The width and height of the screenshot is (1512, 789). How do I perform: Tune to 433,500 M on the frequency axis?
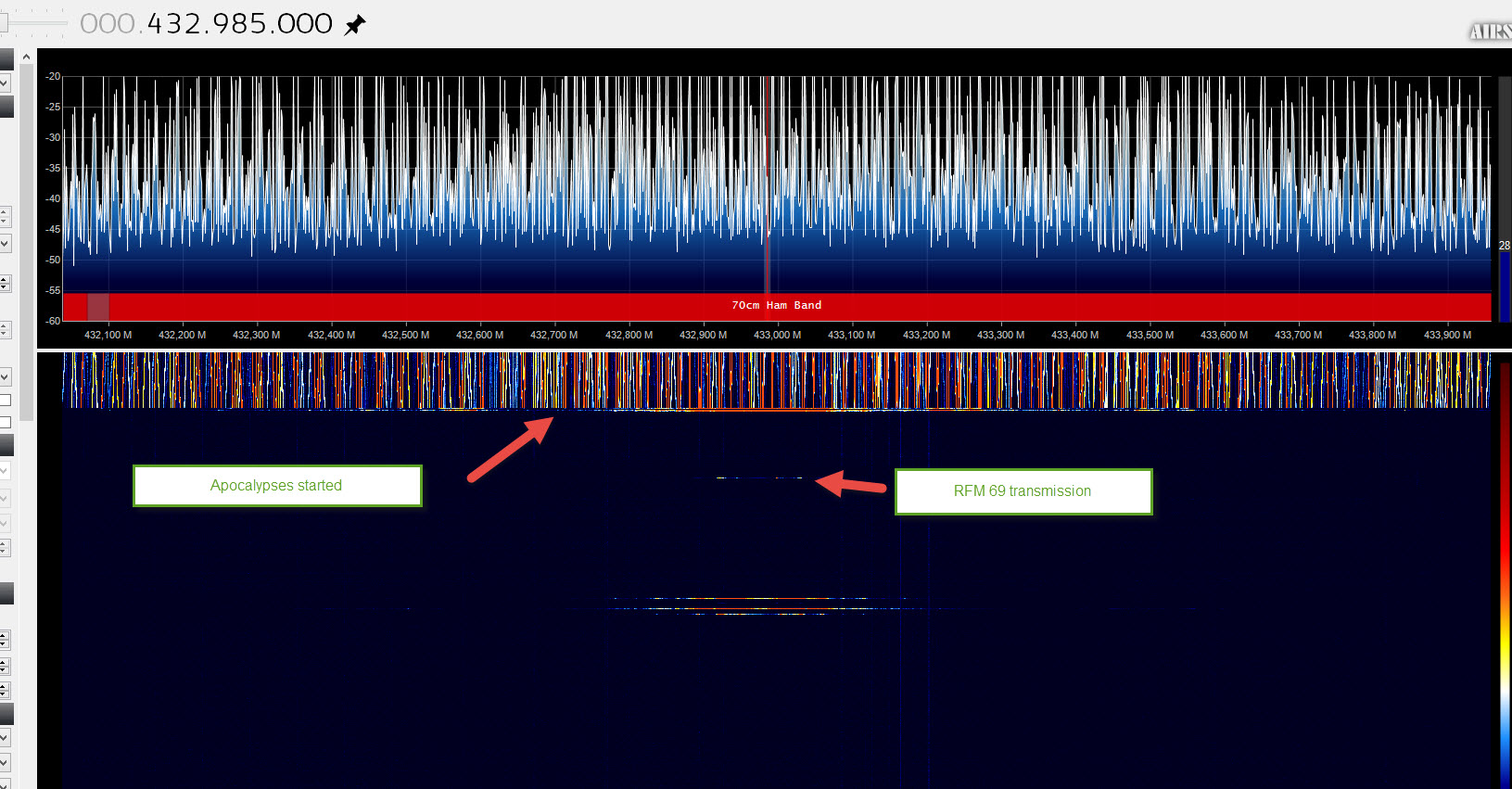click(x=1150, y=335)
